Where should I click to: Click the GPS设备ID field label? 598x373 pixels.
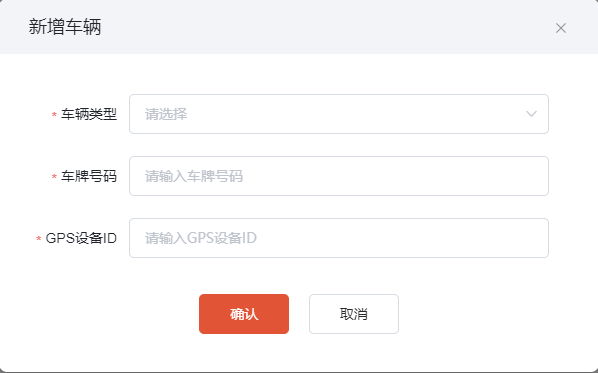[x=81, y=238]
